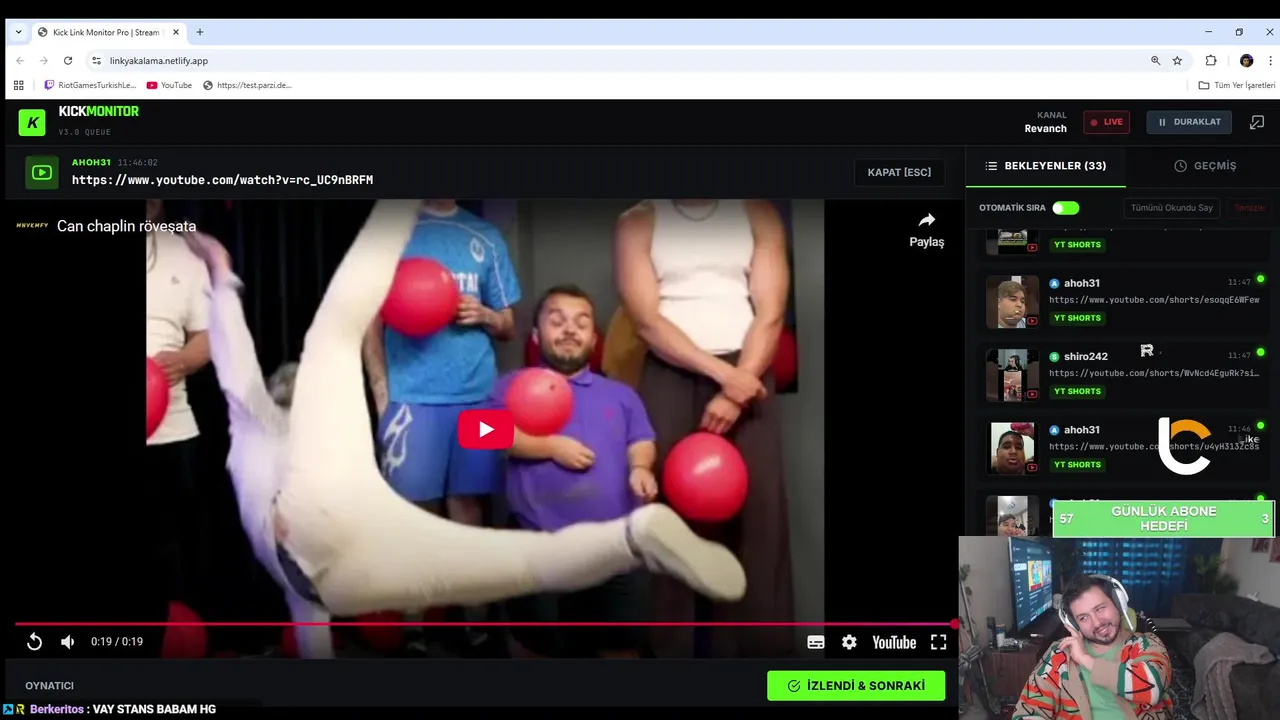Open the test.parzi.de bookmark

coord(247,85)
